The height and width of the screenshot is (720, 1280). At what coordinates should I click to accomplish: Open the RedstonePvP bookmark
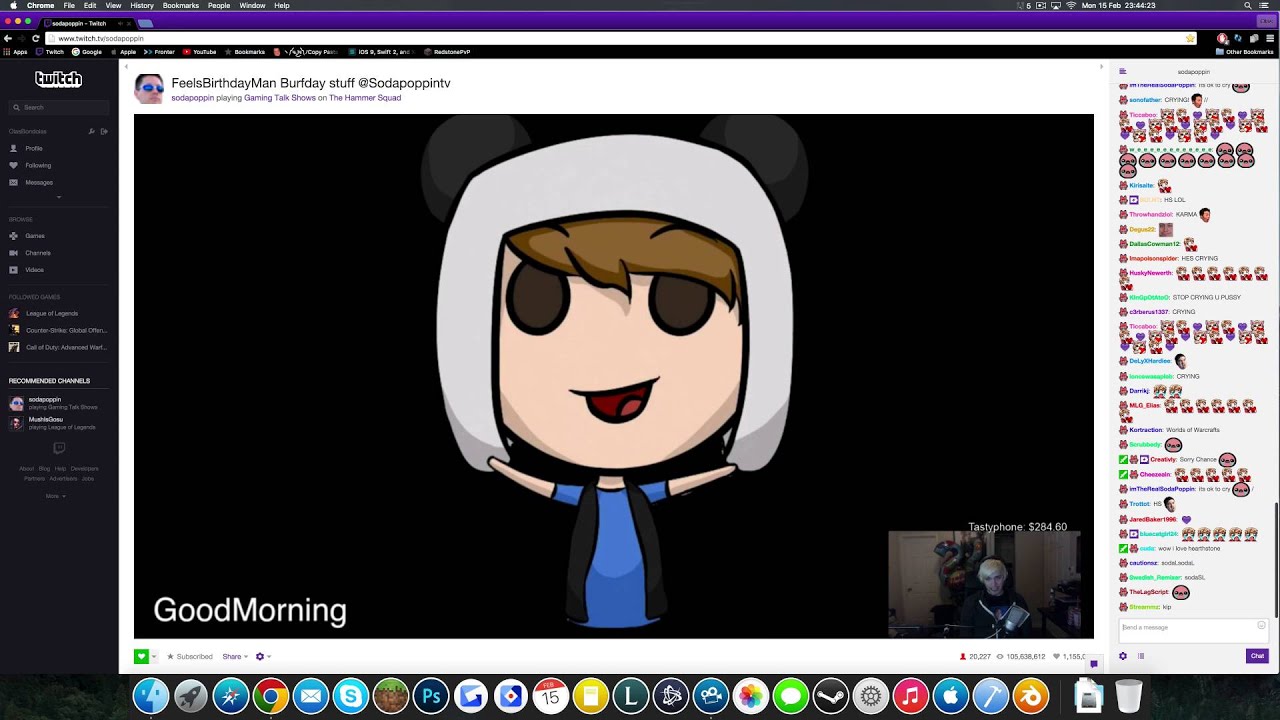[x=448, y=52]
